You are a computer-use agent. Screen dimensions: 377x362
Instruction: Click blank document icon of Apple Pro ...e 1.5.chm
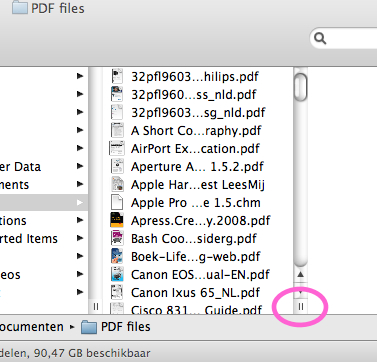click(x=117, y=203)
